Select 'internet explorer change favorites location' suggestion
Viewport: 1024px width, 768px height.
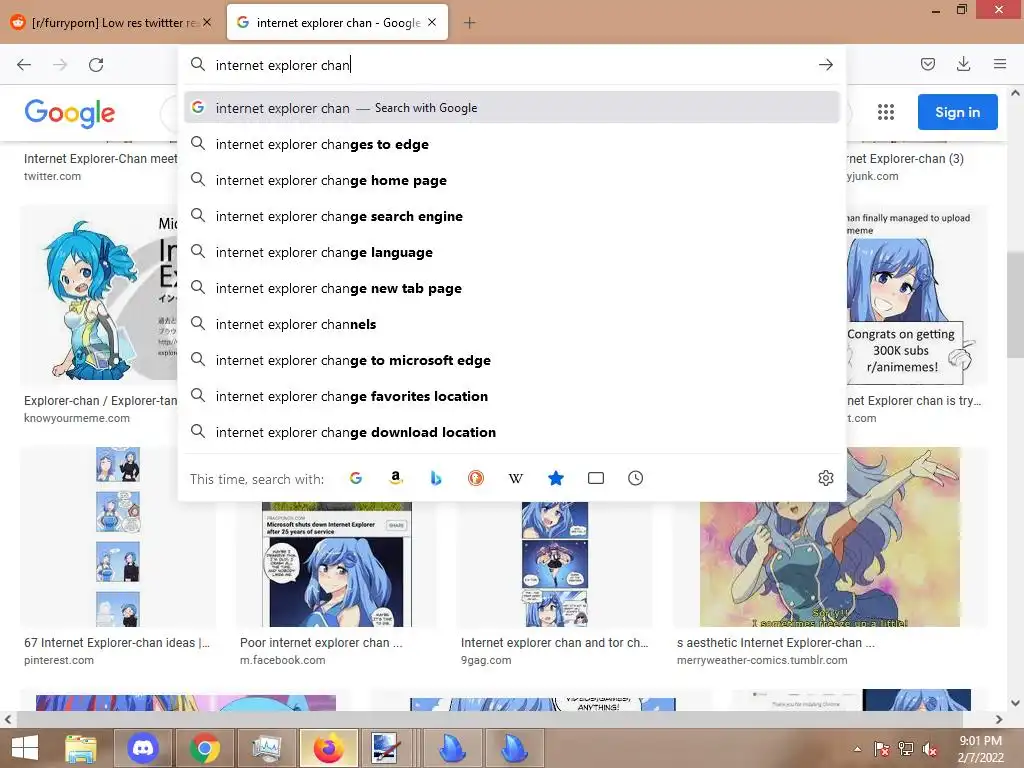click(511, 396)
